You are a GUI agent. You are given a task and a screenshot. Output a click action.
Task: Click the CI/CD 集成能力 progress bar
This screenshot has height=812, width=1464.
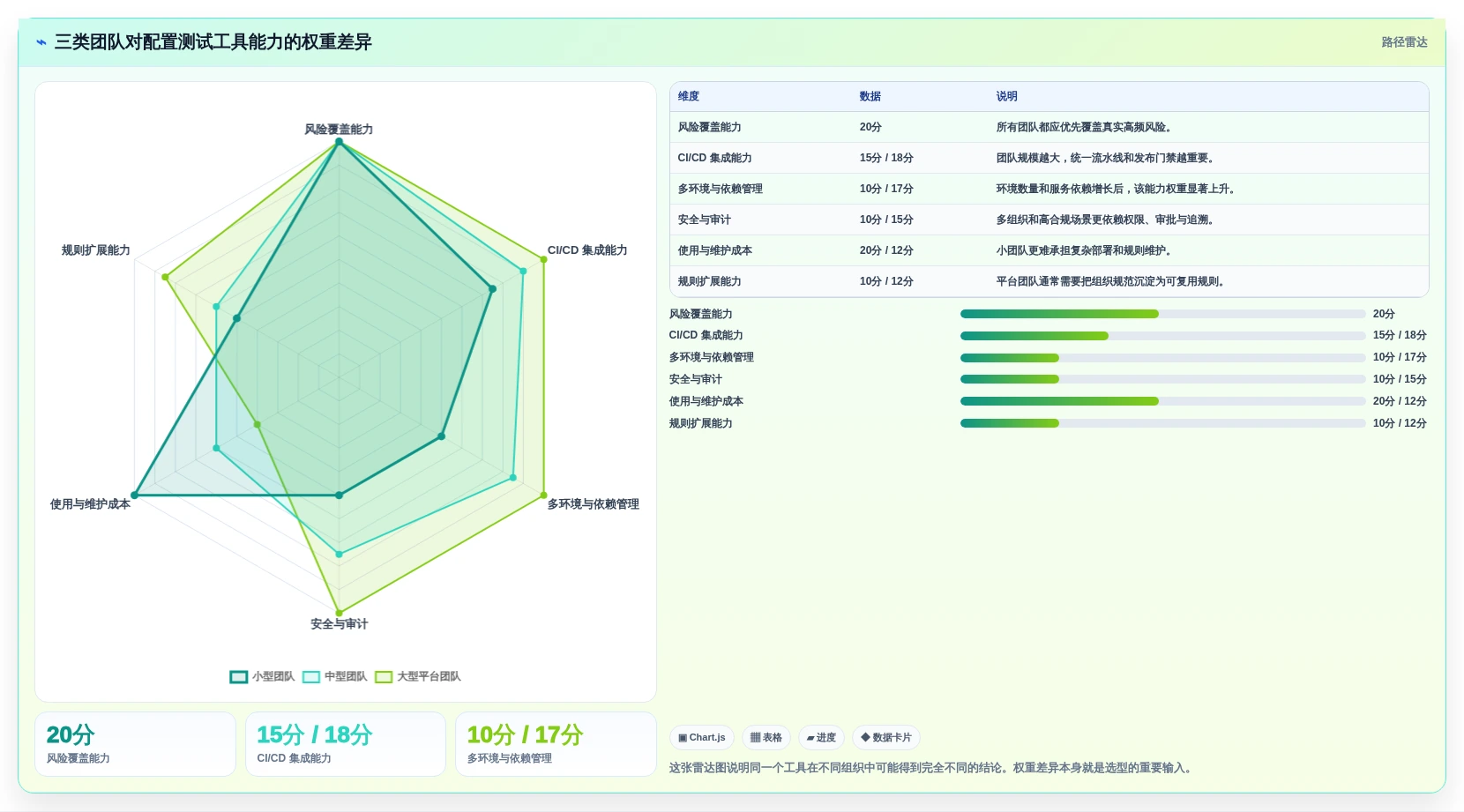1162,336
